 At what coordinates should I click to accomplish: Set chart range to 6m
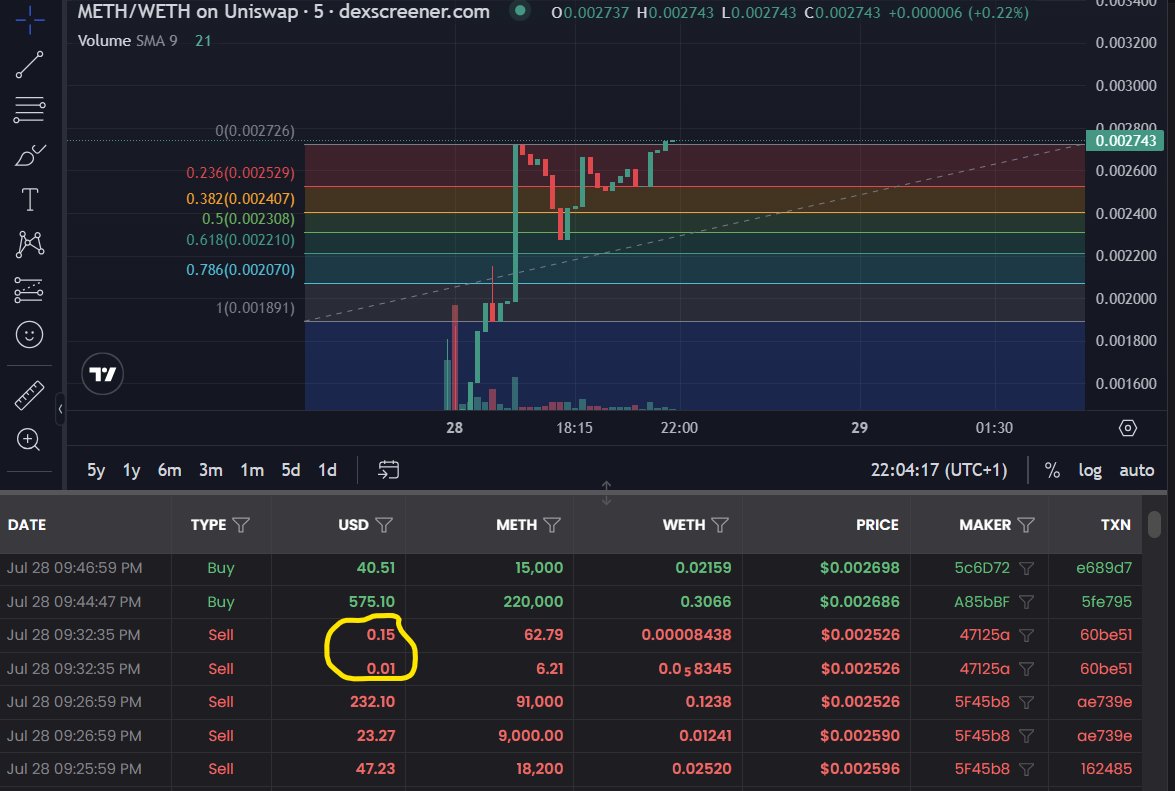[x=169, y=470]
